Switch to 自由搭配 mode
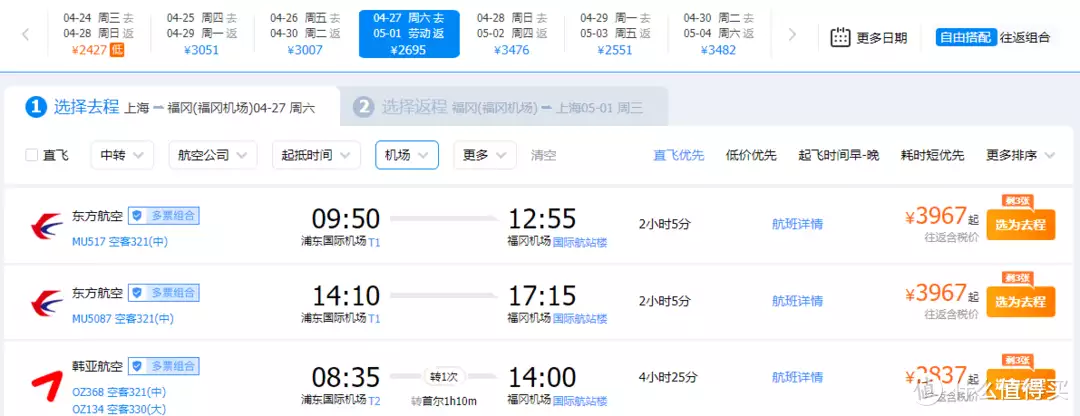The width and height of the screenshot is (1080, 416). [x=966, y=37]
